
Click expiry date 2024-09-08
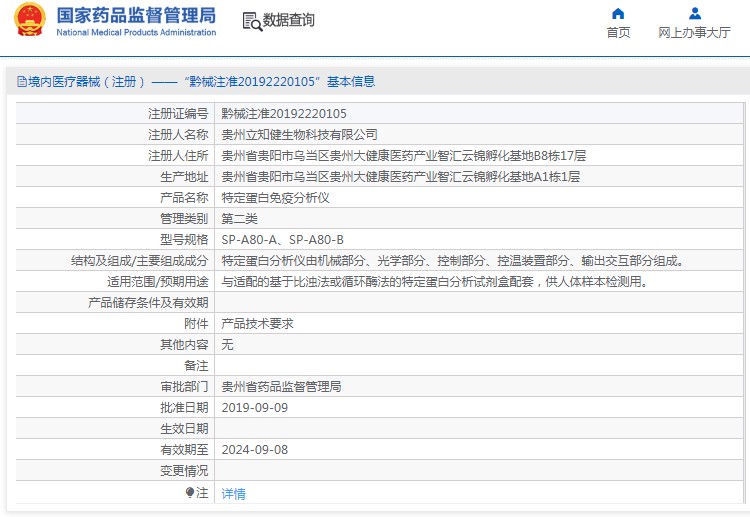pos(254,450)
